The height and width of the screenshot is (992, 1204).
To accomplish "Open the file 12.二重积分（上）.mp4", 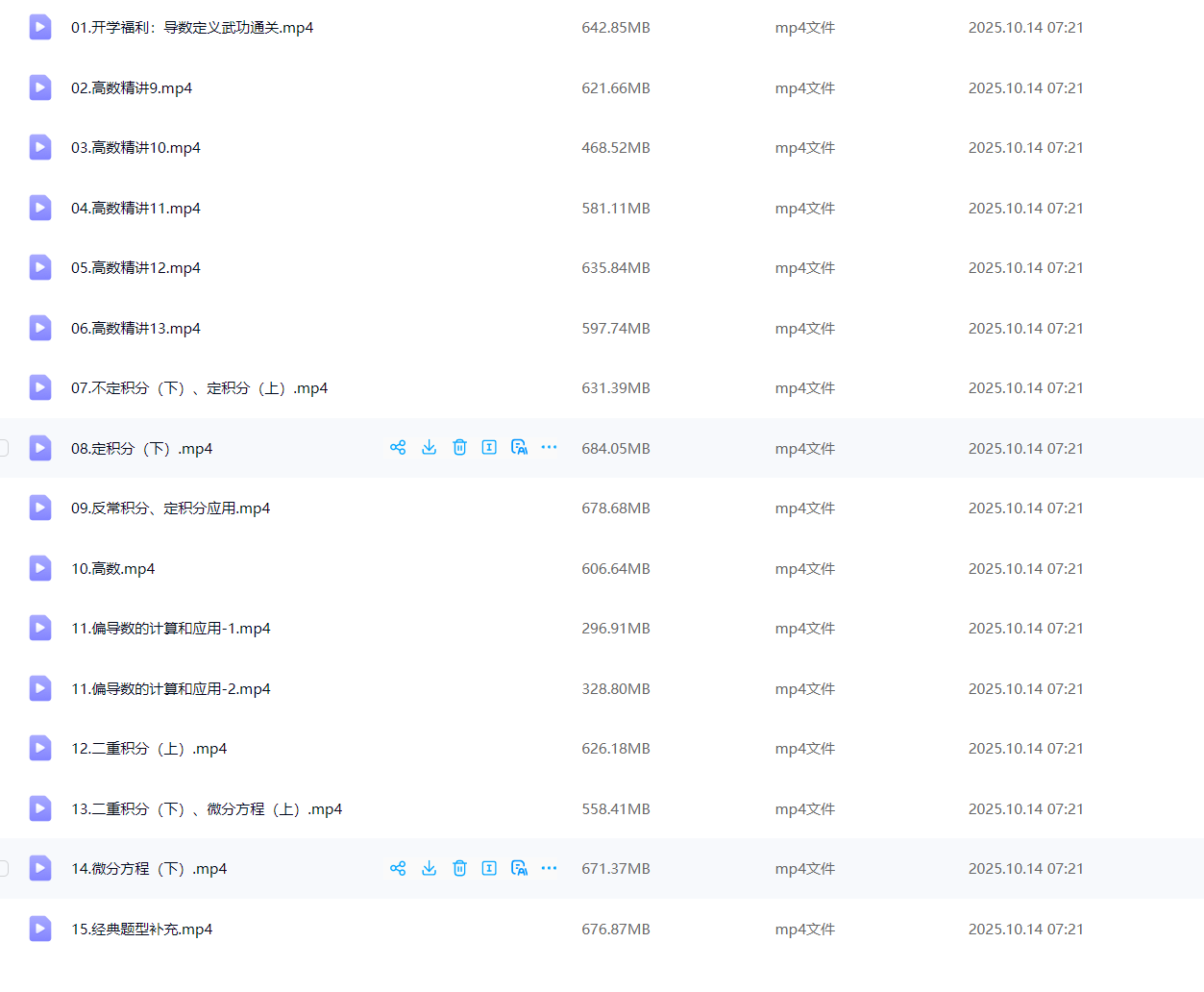I will (149, 749).
